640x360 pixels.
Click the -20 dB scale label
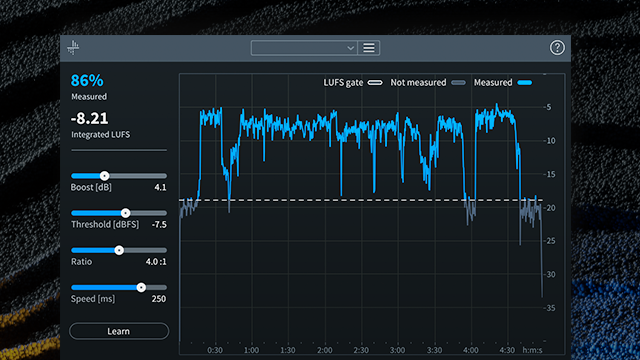tap(550, 208)
